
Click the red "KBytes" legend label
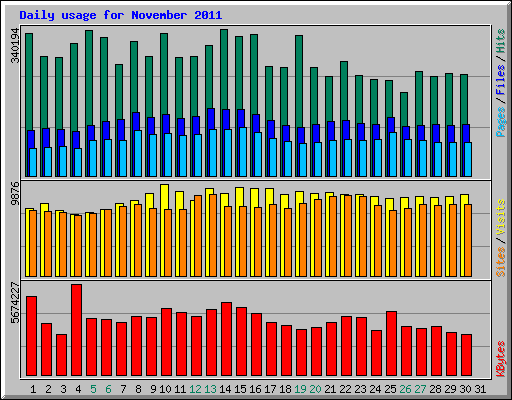pos(501,359)
